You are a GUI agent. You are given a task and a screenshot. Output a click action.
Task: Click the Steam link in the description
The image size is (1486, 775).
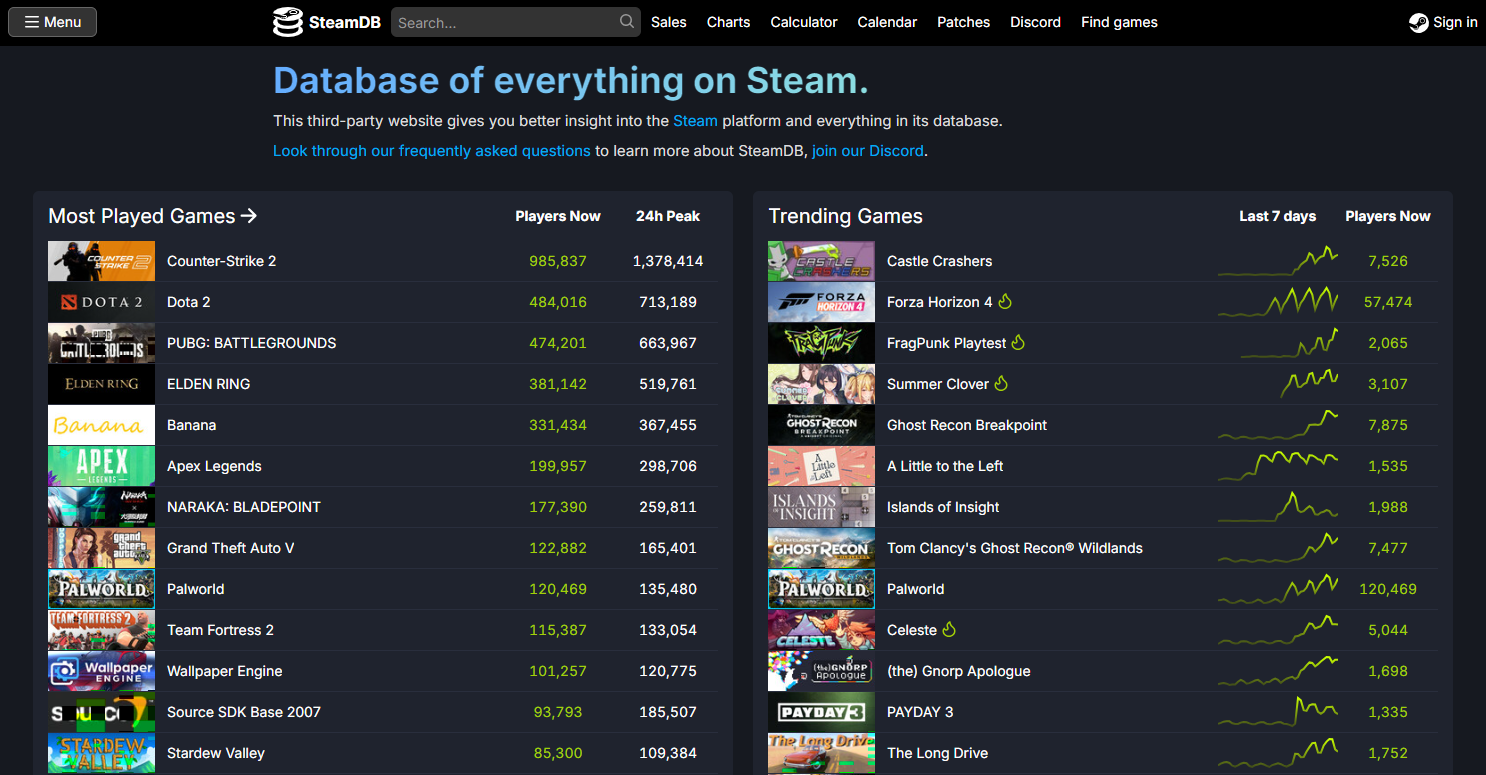pyautogui.click(x=695, y=120)
